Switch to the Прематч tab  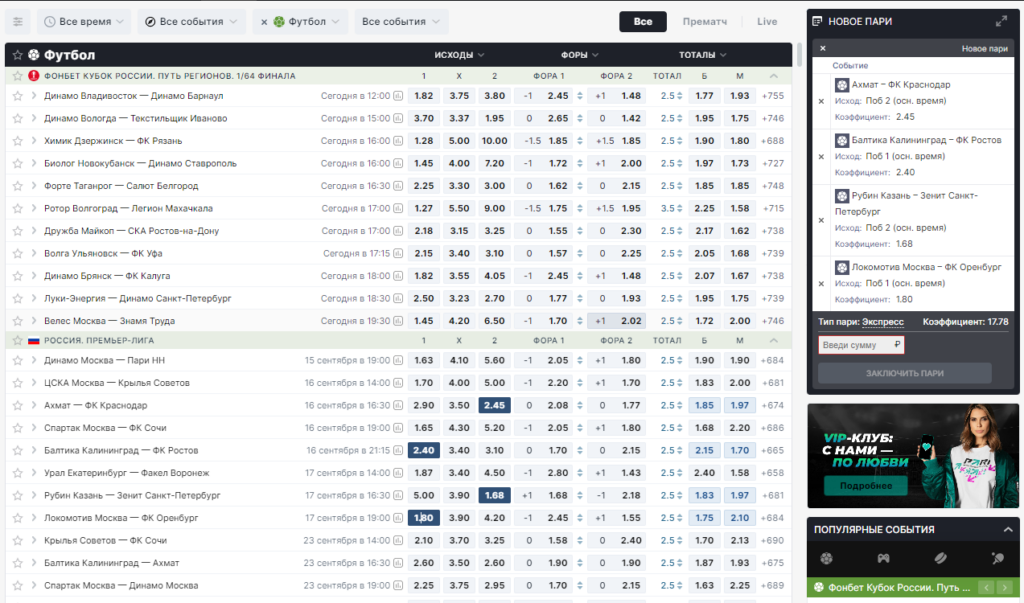705,22
